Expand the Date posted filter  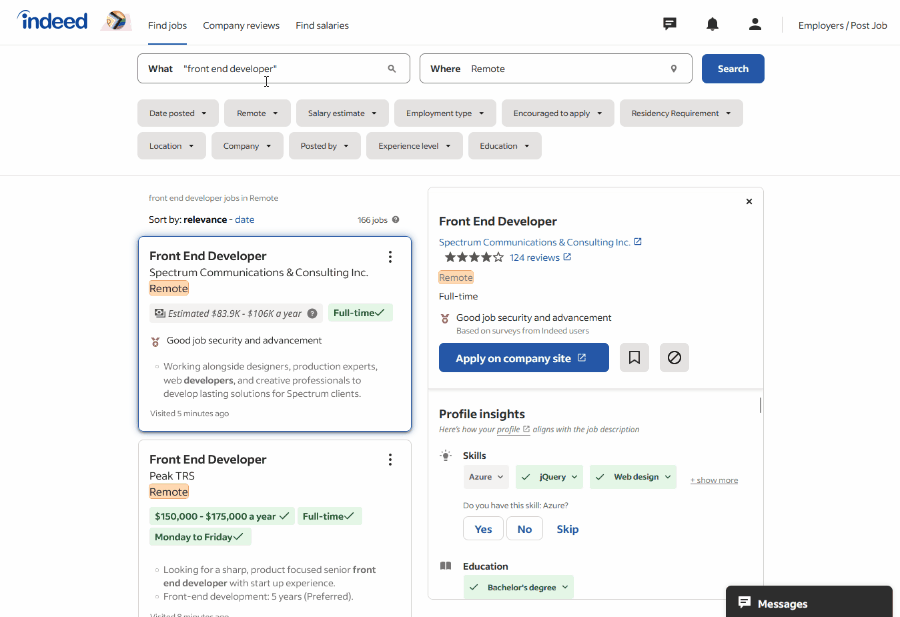pos(178,113)
